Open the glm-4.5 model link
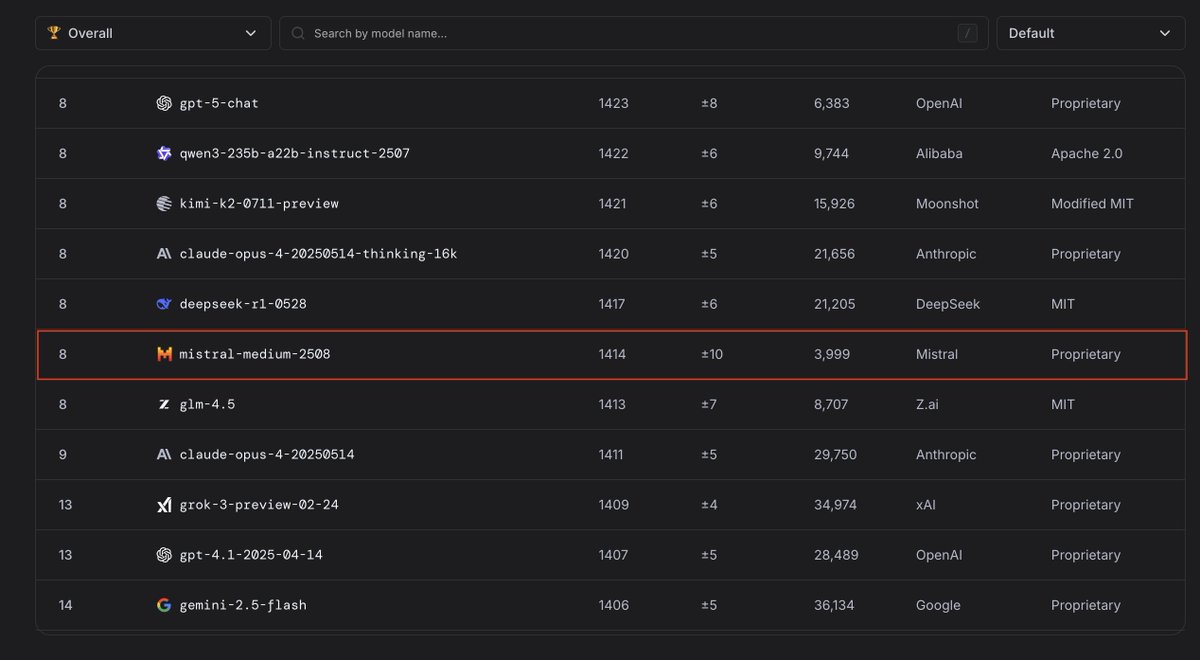Image resolution: width=1200 pixels, height=660 pixels. pos(207,404)
